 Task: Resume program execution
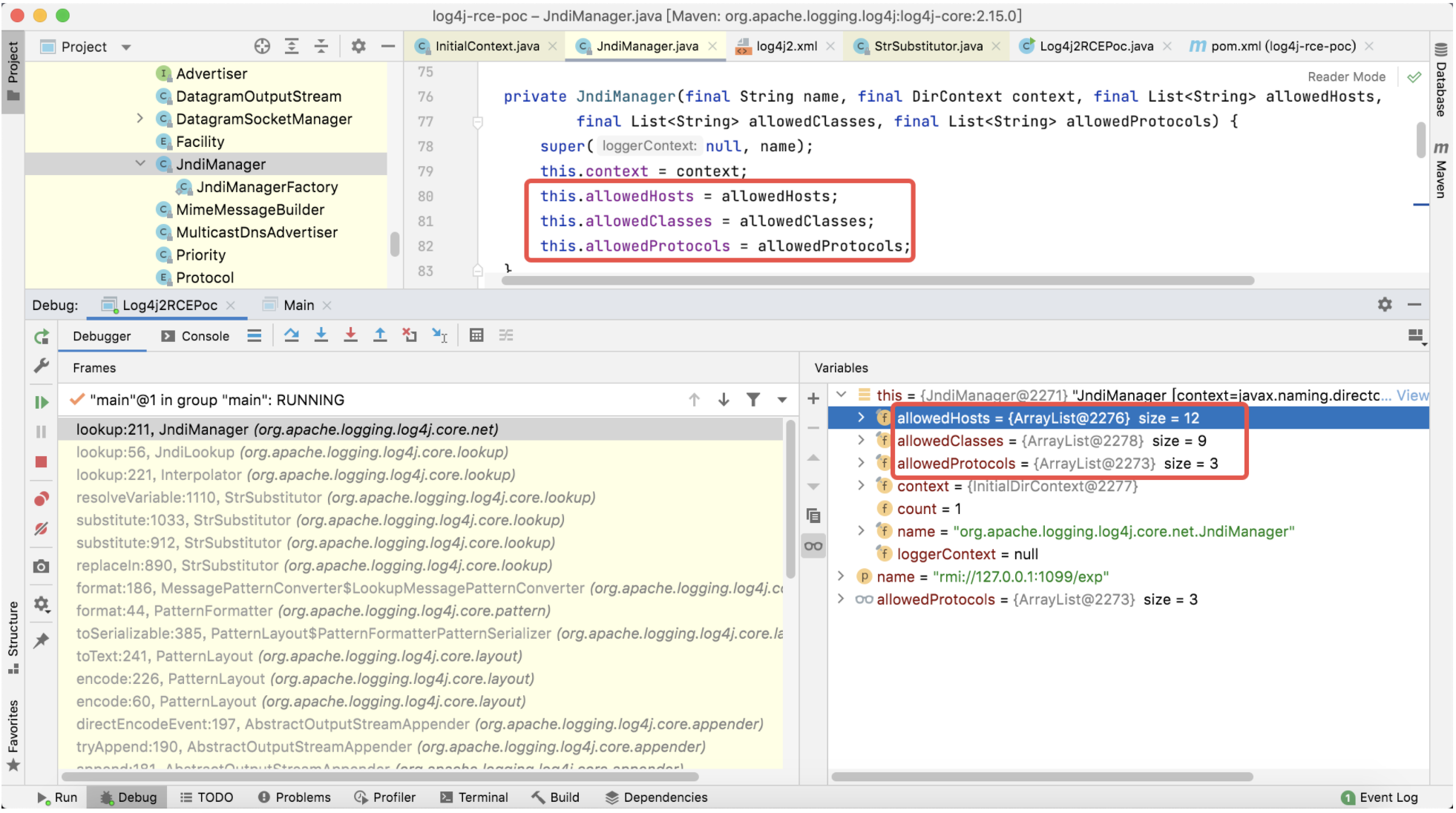42,402
